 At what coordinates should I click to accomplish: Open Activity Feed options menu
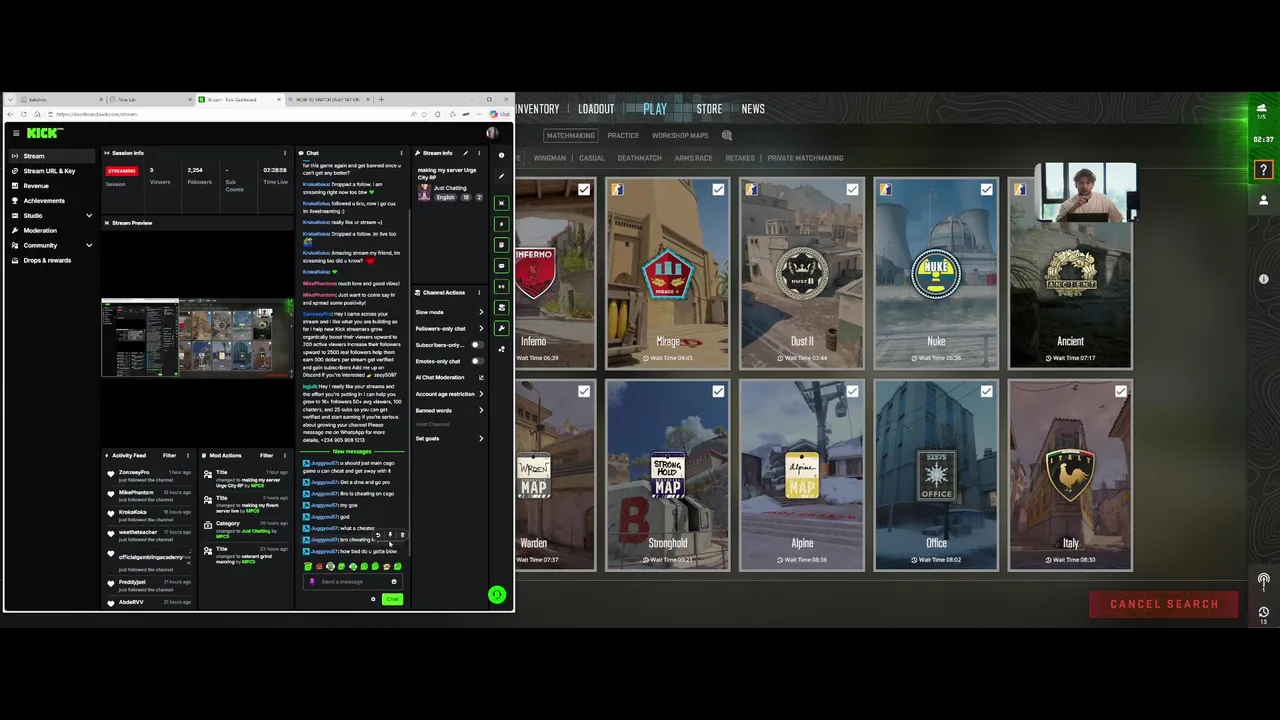[187, 456]
